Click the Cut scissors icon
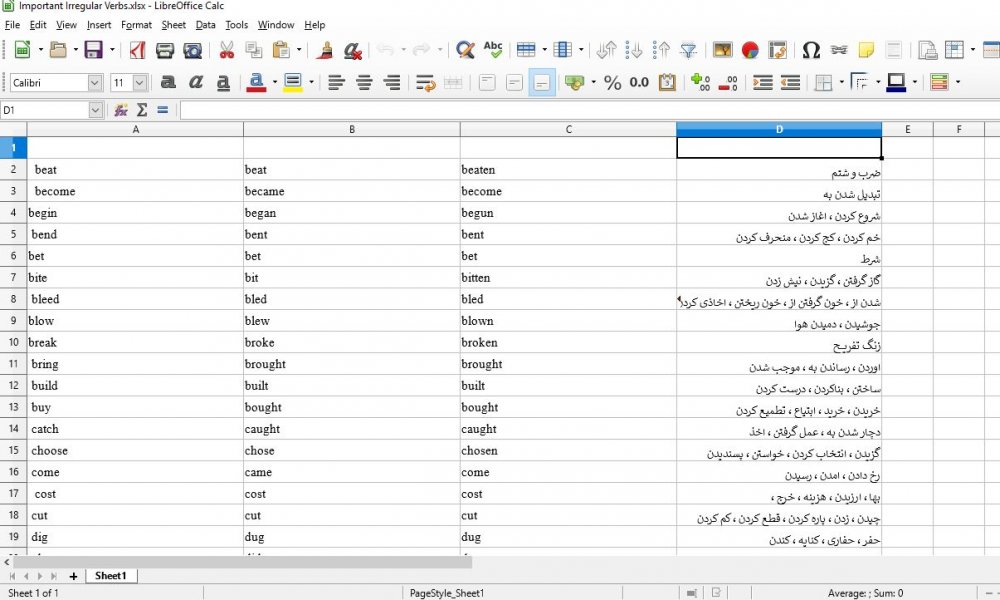Screen dimensions: 1000x600 (227, 50)
